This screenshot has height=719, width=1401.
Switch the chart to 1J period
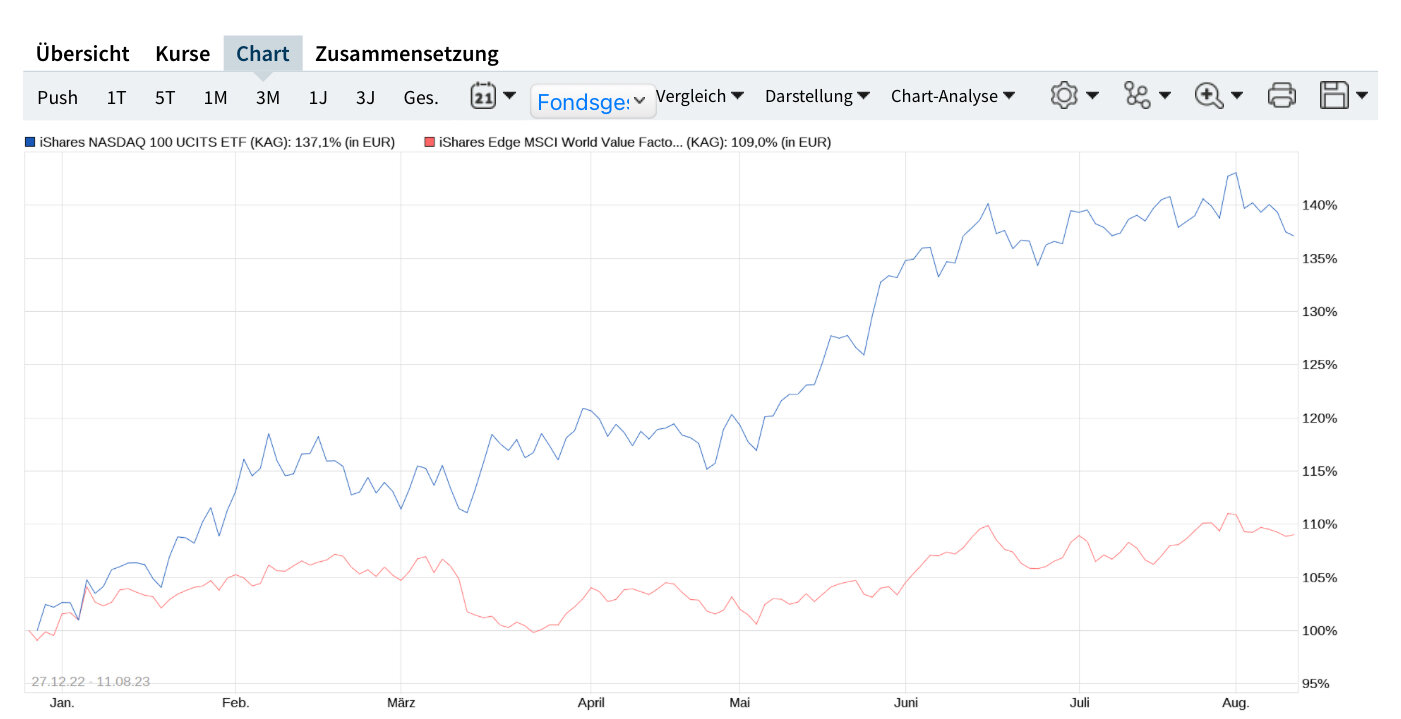pyautogui.click(x=318, y=97)
